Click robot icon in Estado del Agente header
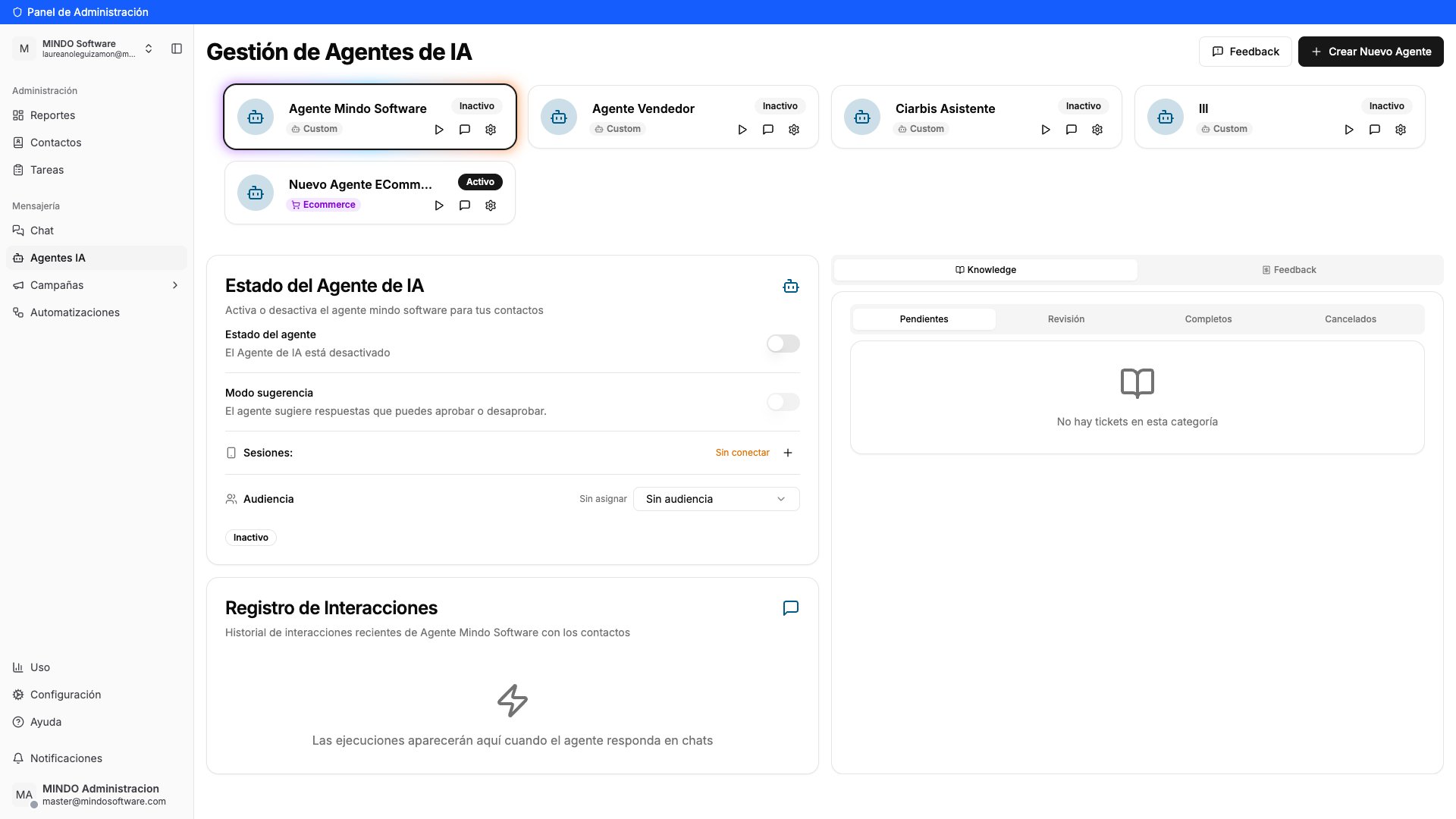 click(x=791, y=287)
